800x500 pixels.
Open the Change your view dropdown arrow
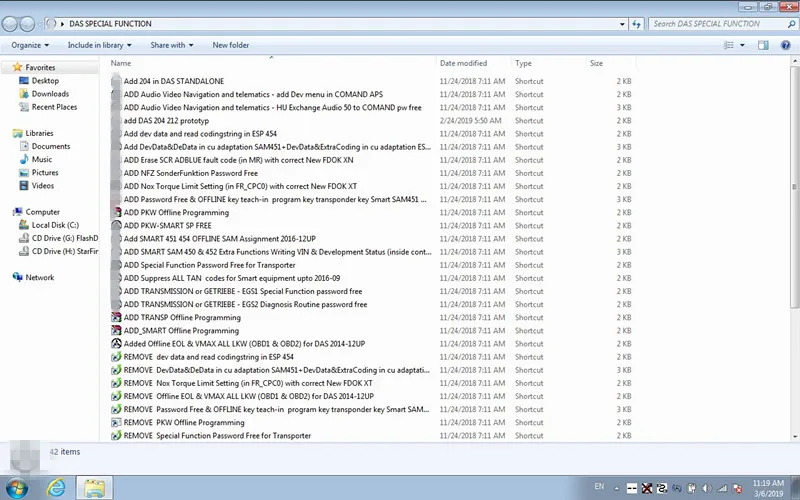[742, 45]
